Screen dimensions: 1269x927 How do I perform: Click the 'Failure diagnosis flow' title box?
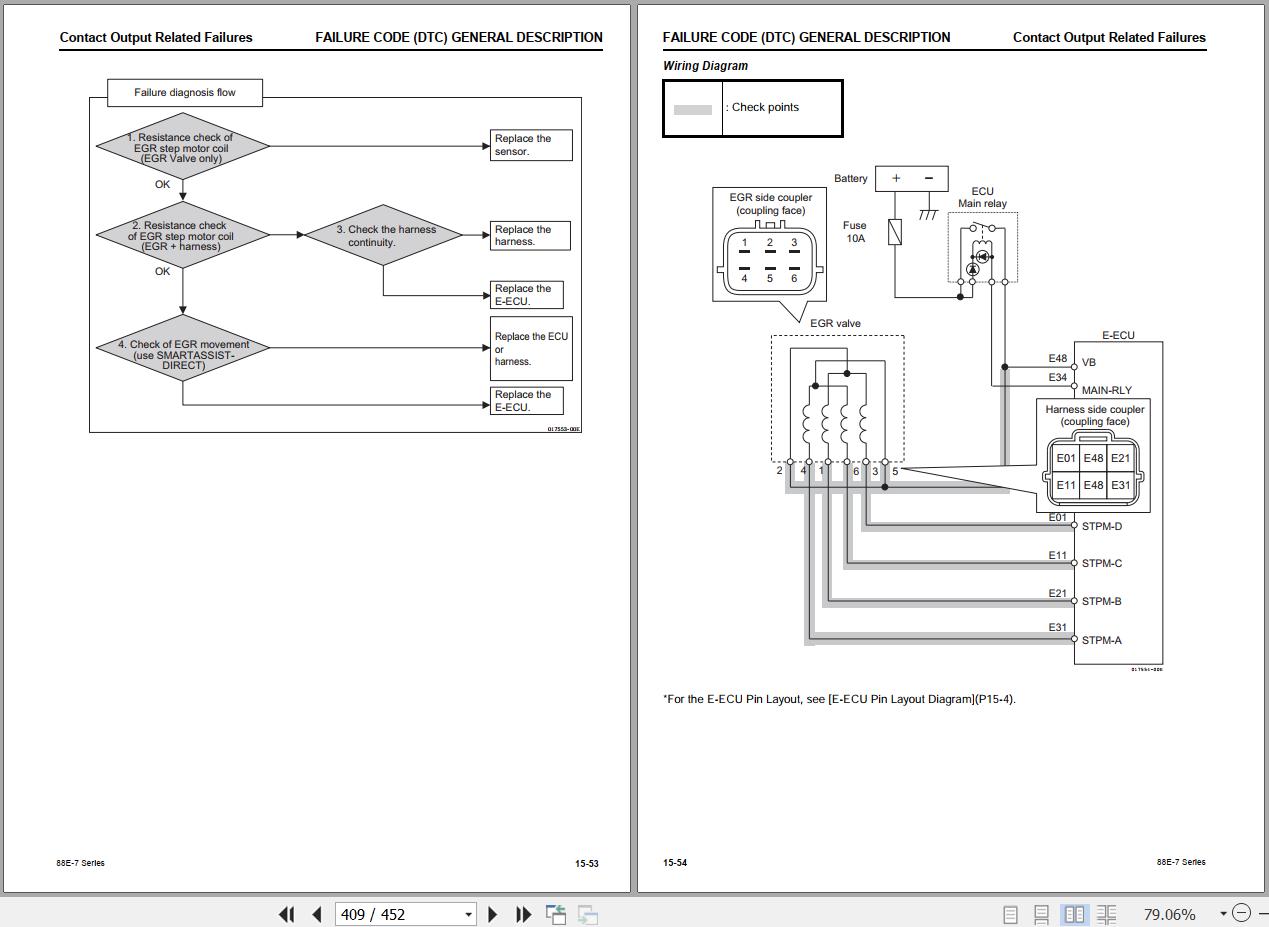[x=185, y=93]
